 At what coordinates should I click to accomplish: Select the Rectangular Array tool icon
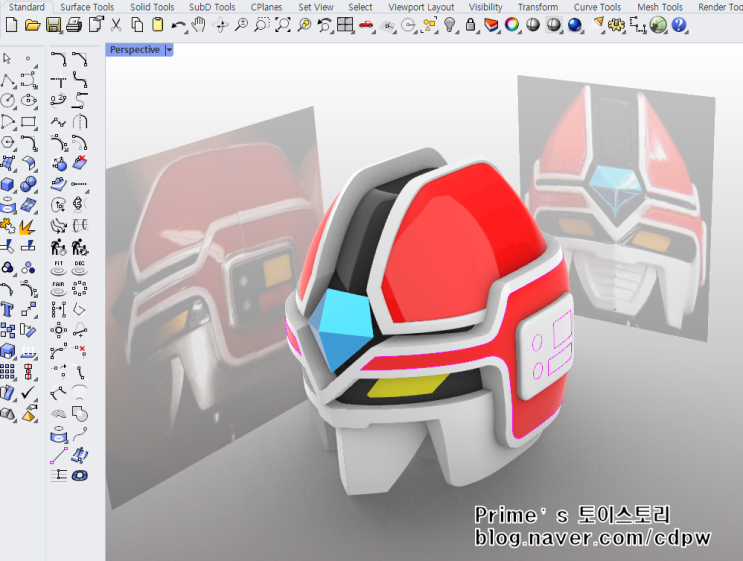(8, 371)
